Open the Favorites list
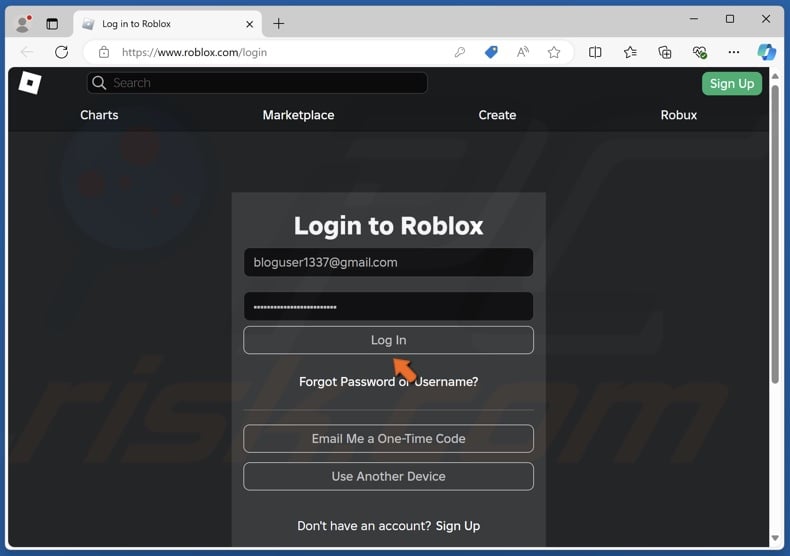The width and height of the screenshot is (790, 556). click(630, 52)
